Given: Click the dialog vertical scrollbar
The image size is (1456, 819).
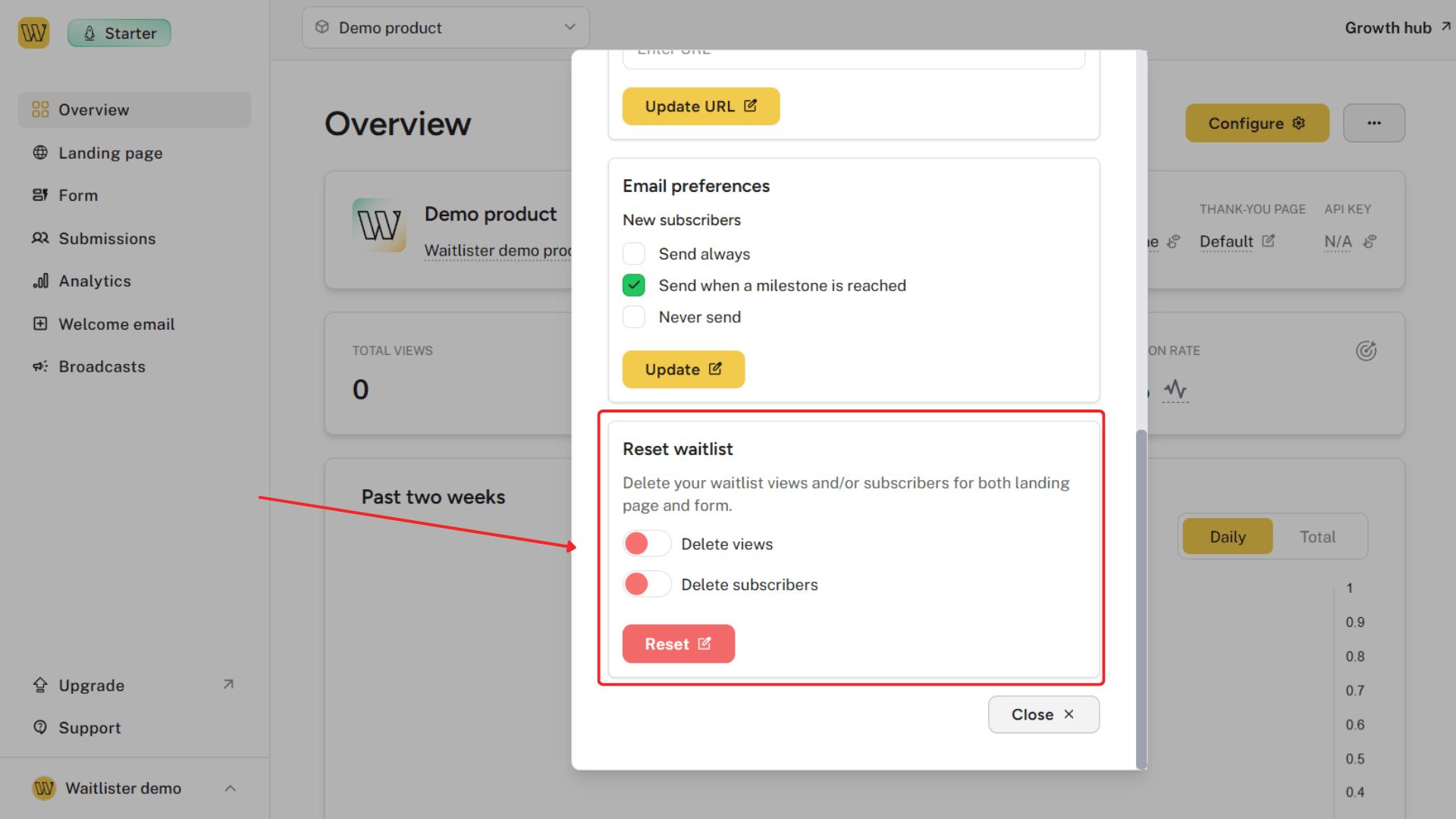Looking at the screenshot, I should coord(1141,599).
